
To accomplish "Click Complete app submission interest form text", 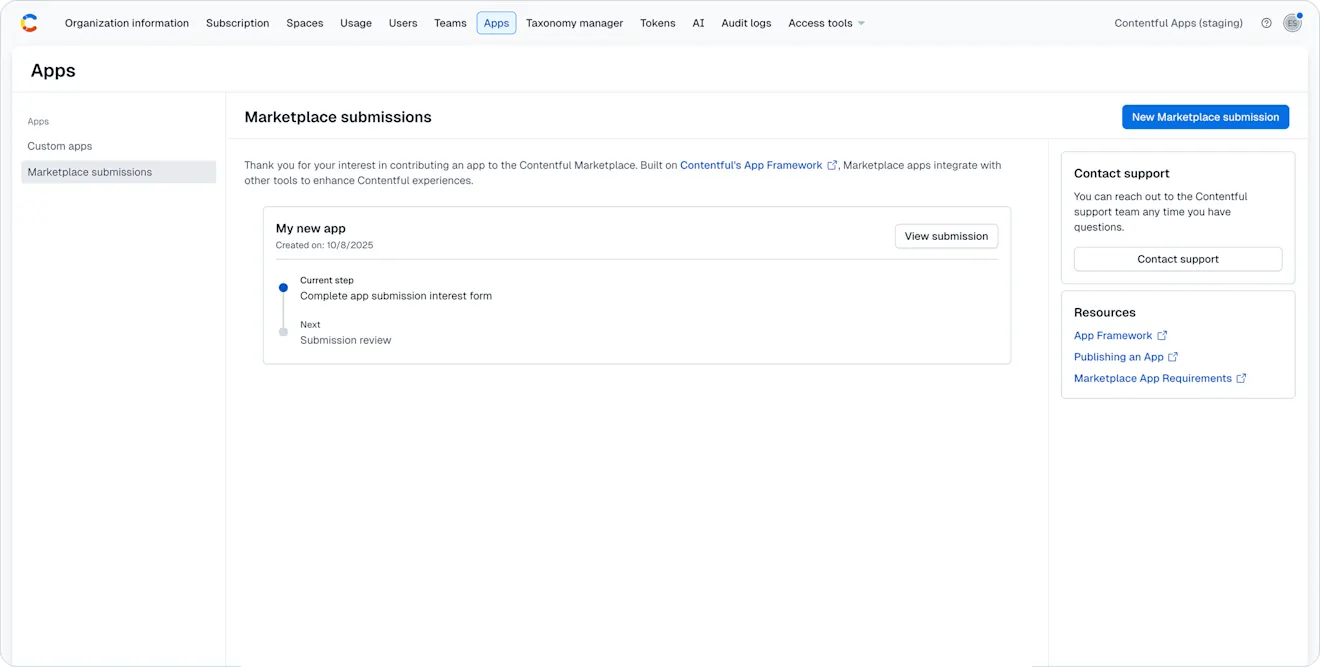I will [396, 296].
